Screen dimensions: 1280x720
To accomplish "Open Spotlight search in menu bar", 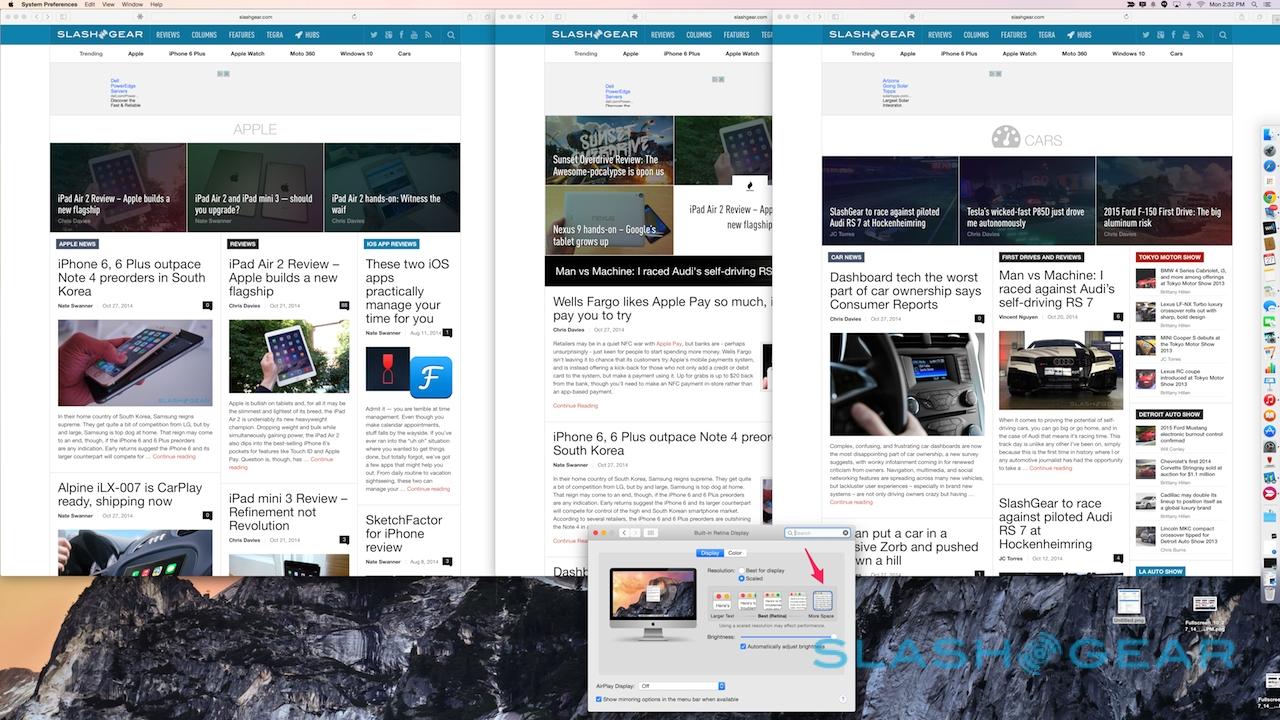I will click(x=1256, y=4).
